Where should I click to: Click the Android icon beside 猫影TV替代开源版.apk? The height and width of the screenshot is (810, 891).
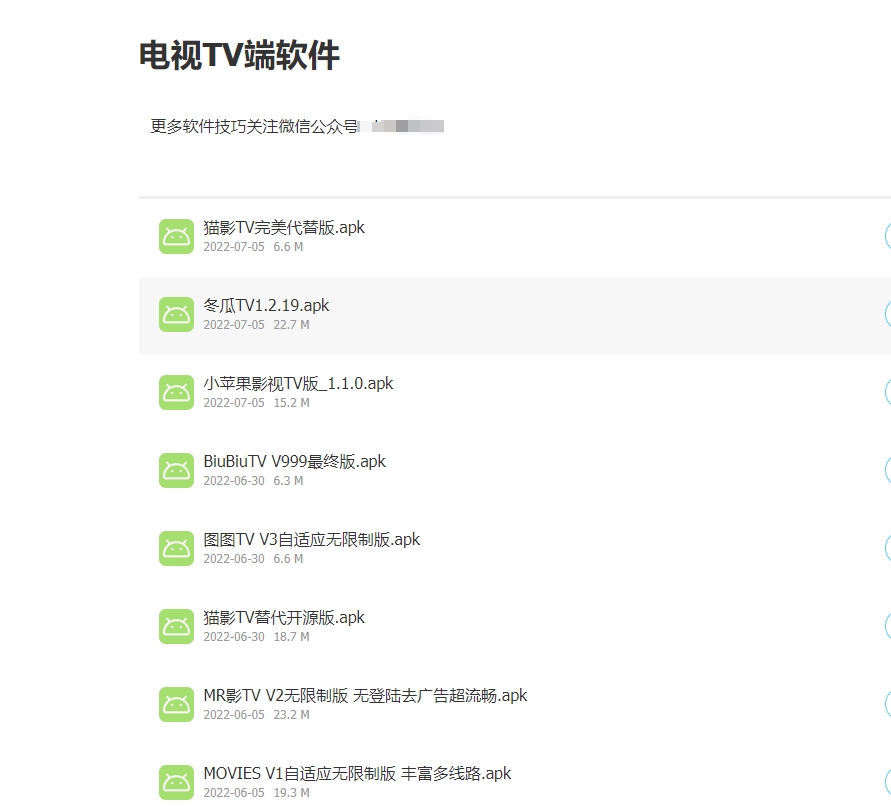coord(176,626)
